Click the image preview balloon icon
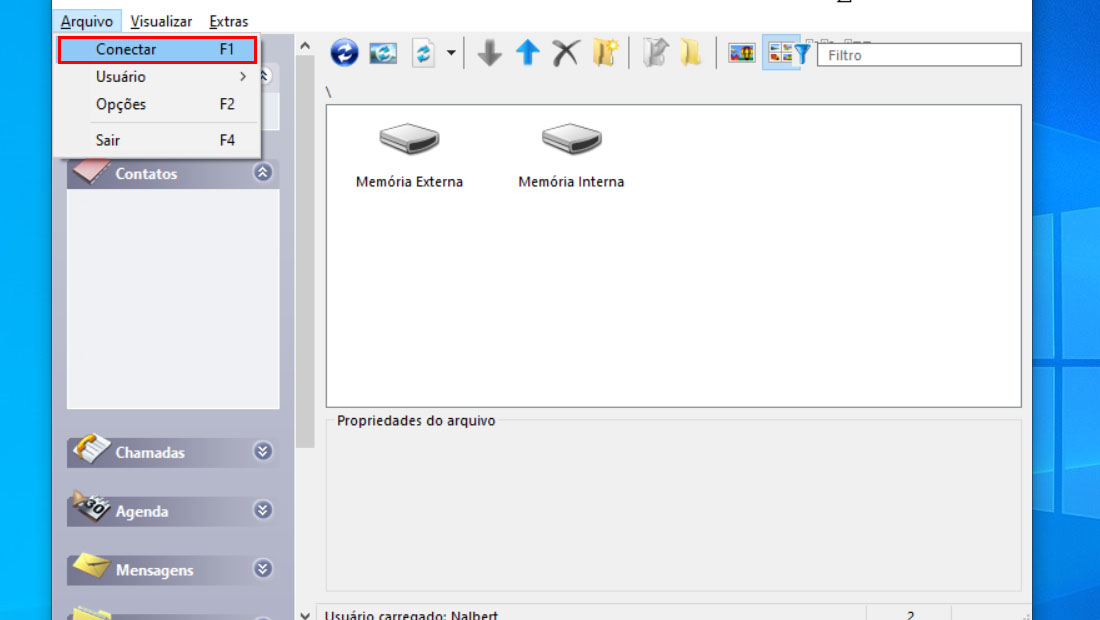Viewport: 1100px width, 620px height. (x=742, y=53)
